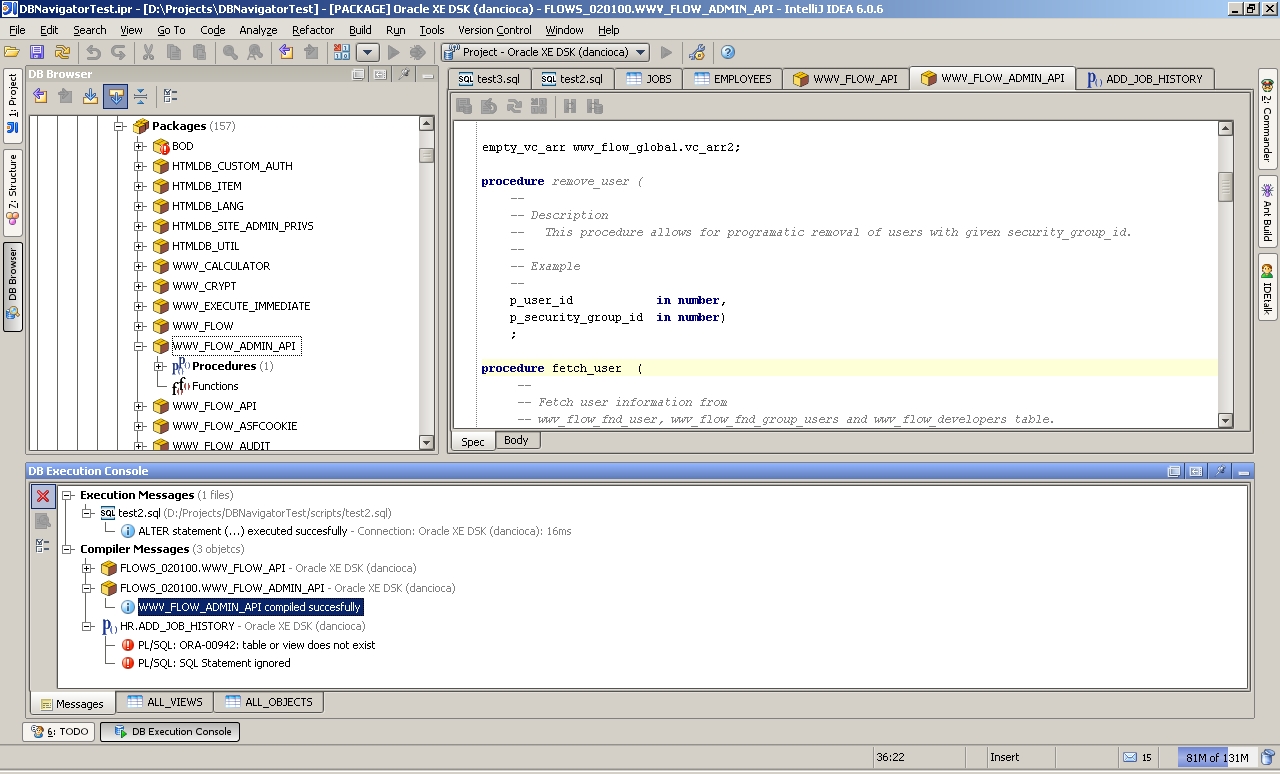
Task: Open the ALL_OBJECTS result tab
Action: [269, 702]
